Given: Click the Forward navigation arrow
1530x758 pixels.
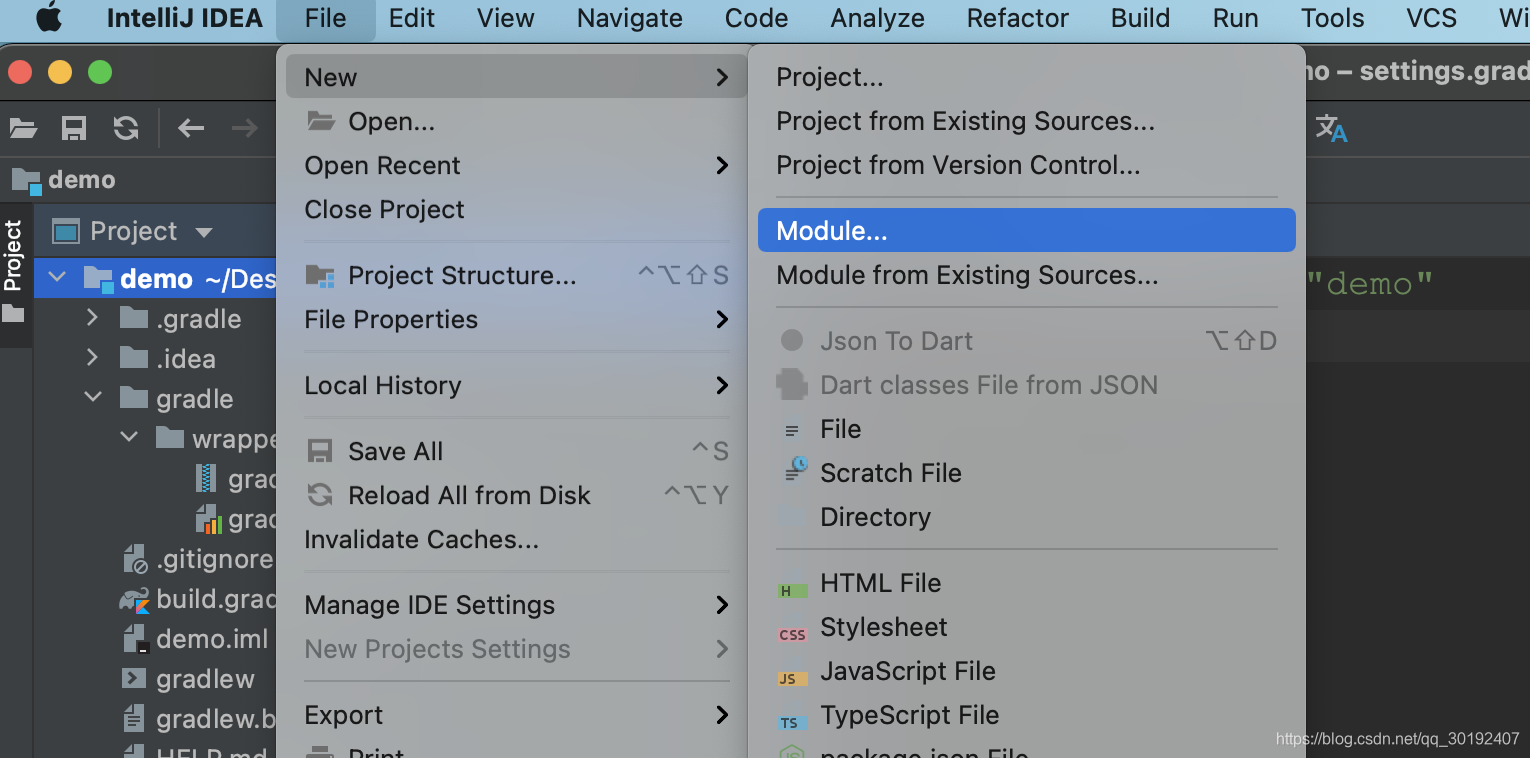Looking at the screenshot, I should (244, 128).
